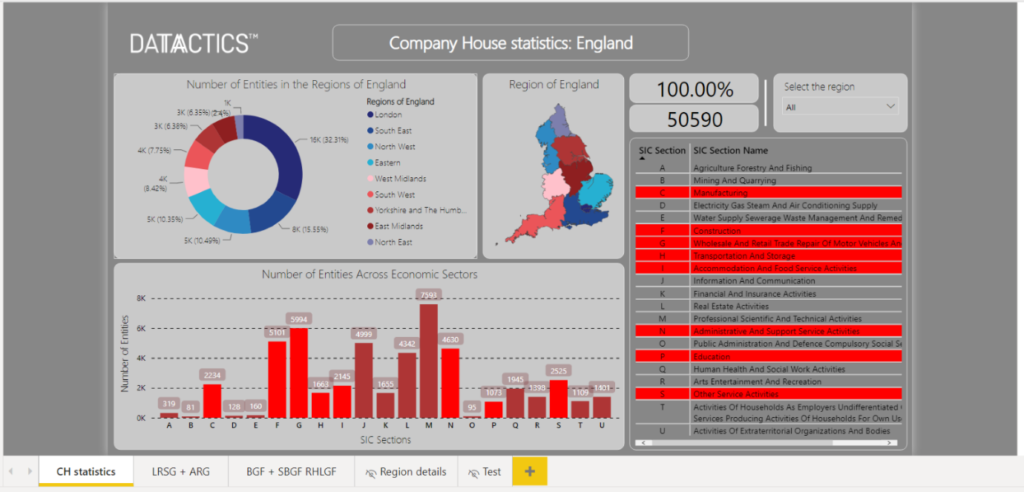Click the yellow add new page button

(x=529, y=471)
